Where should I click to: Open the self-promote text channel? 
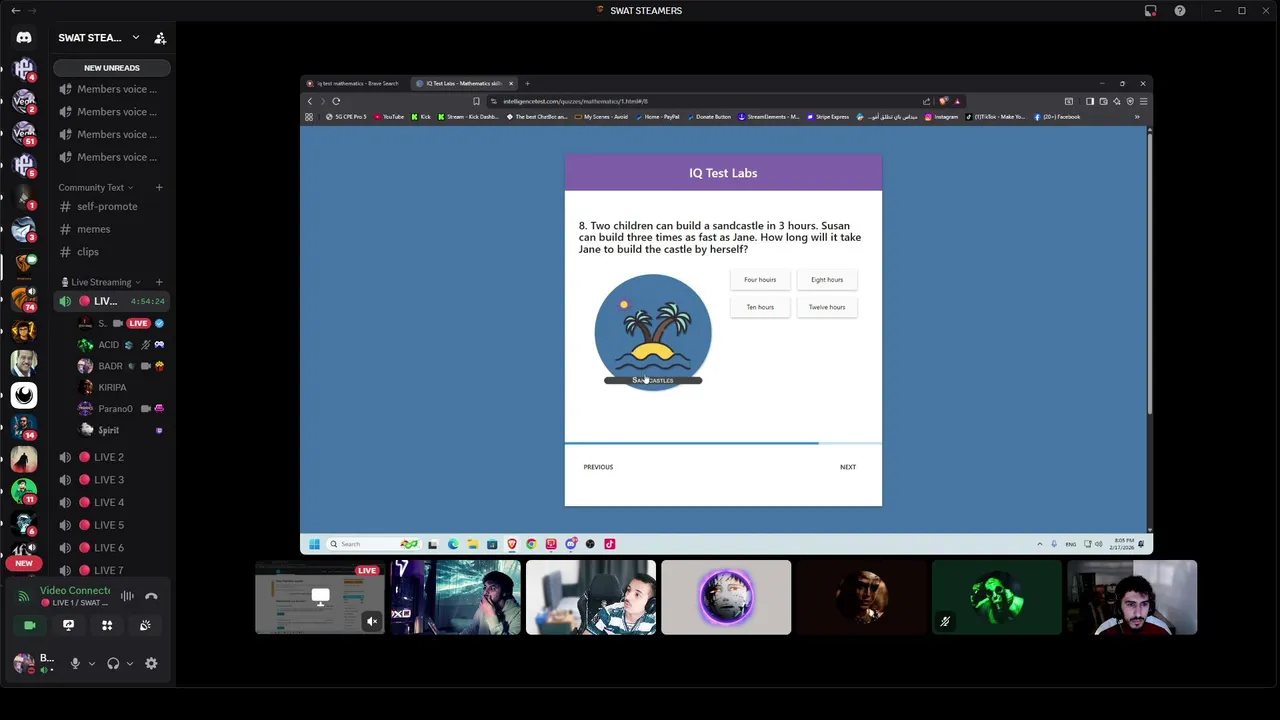tap(112, 206)
